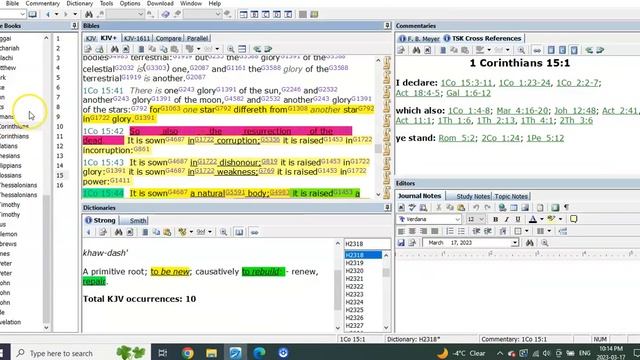Viewport: 640px width, 360px height.
Task: Click the bullet list icon in Editors
Action: point(461,231)
